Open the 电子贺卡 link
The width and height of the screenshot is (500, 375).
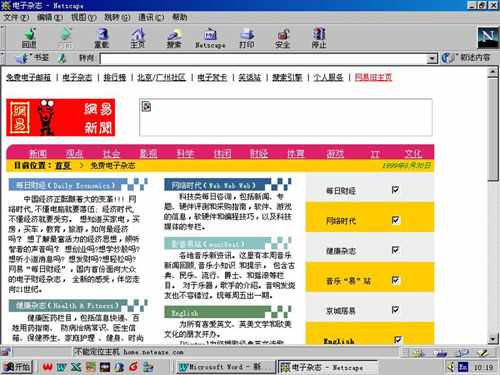click(x=212, y=77)
